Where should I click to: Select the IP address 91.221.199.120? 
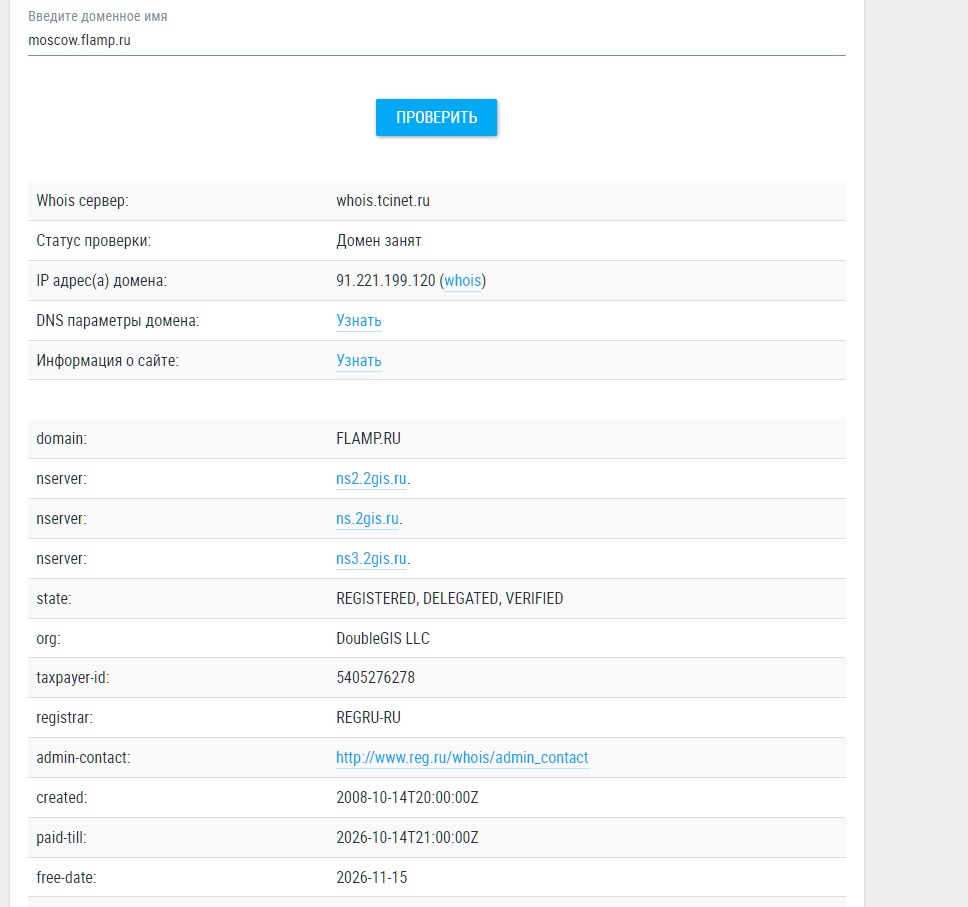tap(386, 280)
